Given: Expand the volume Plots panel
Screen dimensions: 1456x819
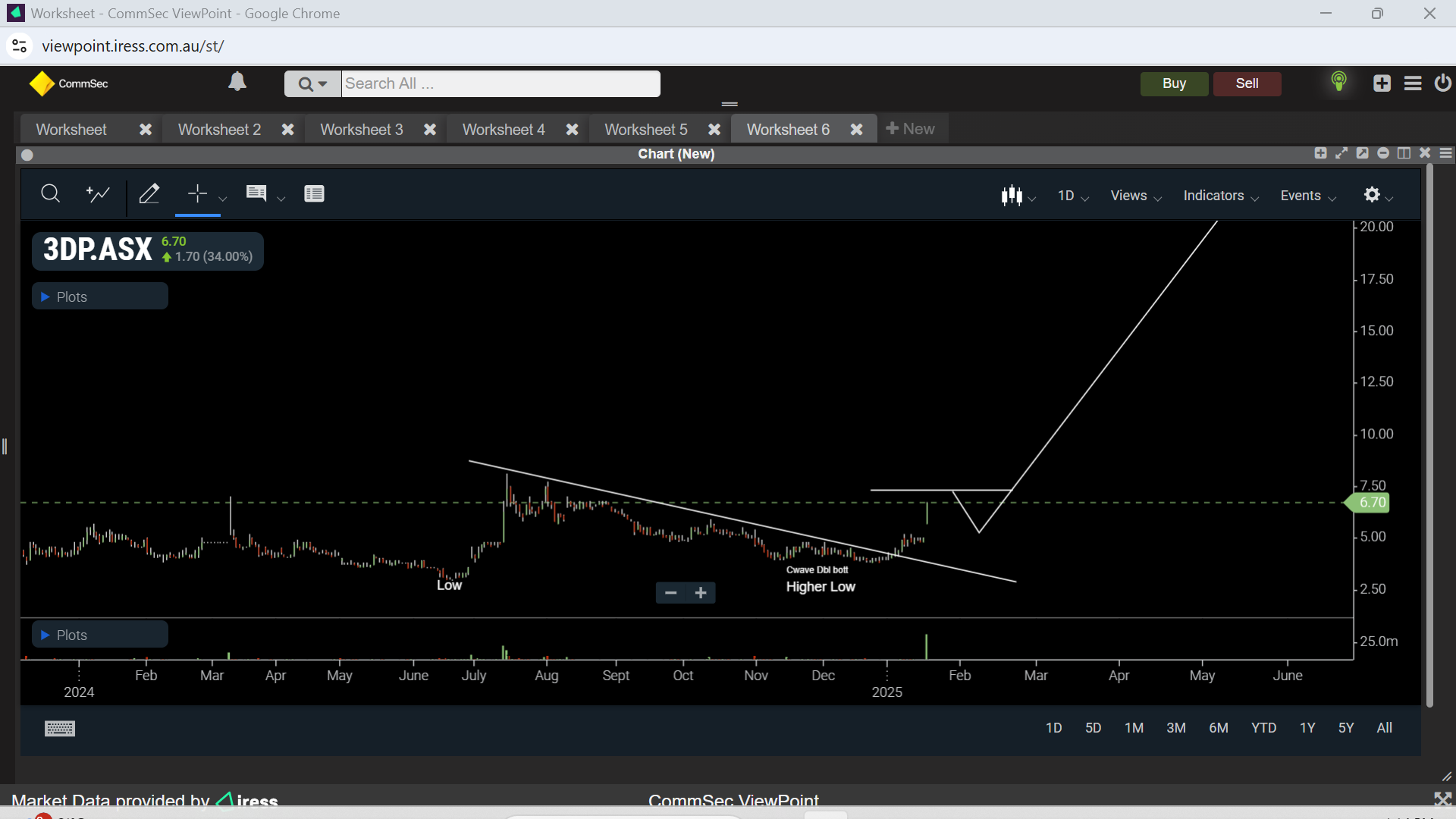Looking at the screenshot, I should click(100, 635).
